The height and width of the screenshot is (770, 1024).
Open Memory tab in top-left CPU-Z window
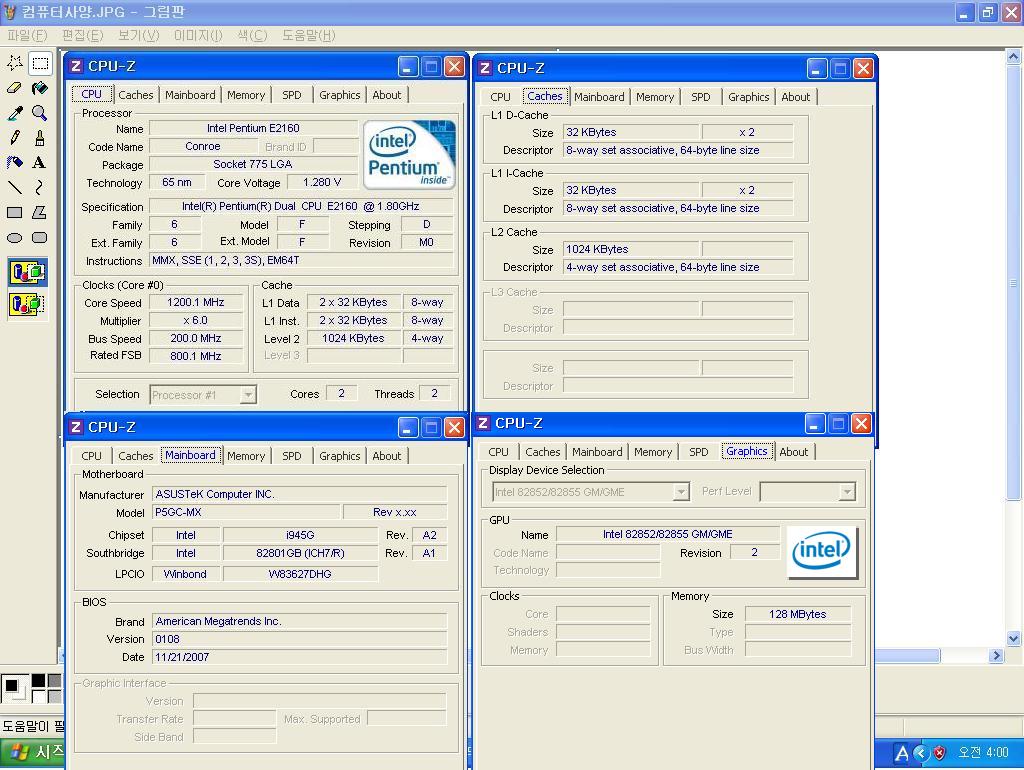pyautogui.click(x=246, y=95)
